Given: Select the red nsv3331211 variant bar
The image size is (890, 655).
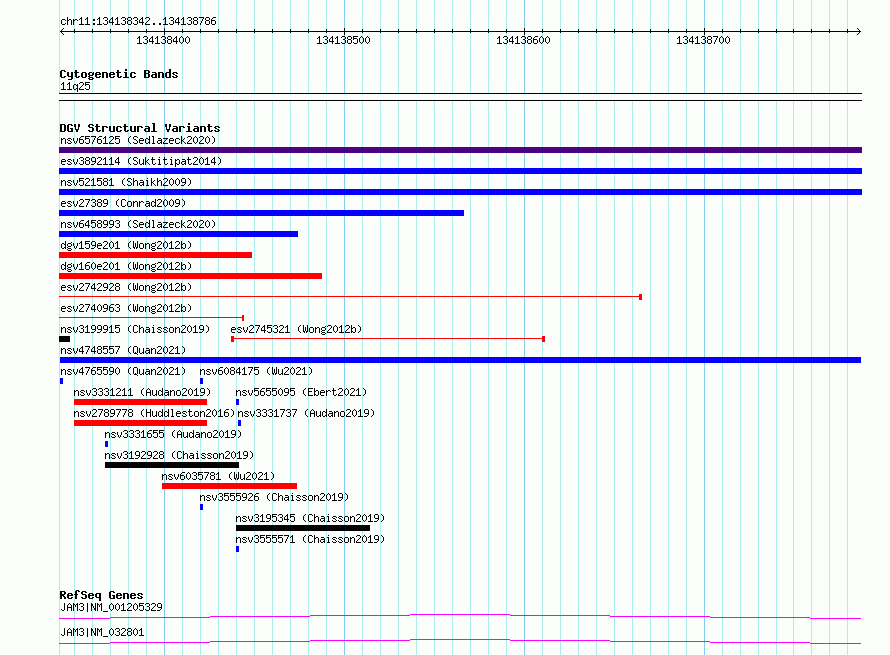Looking at the screenshot, I should coord(140,402).
